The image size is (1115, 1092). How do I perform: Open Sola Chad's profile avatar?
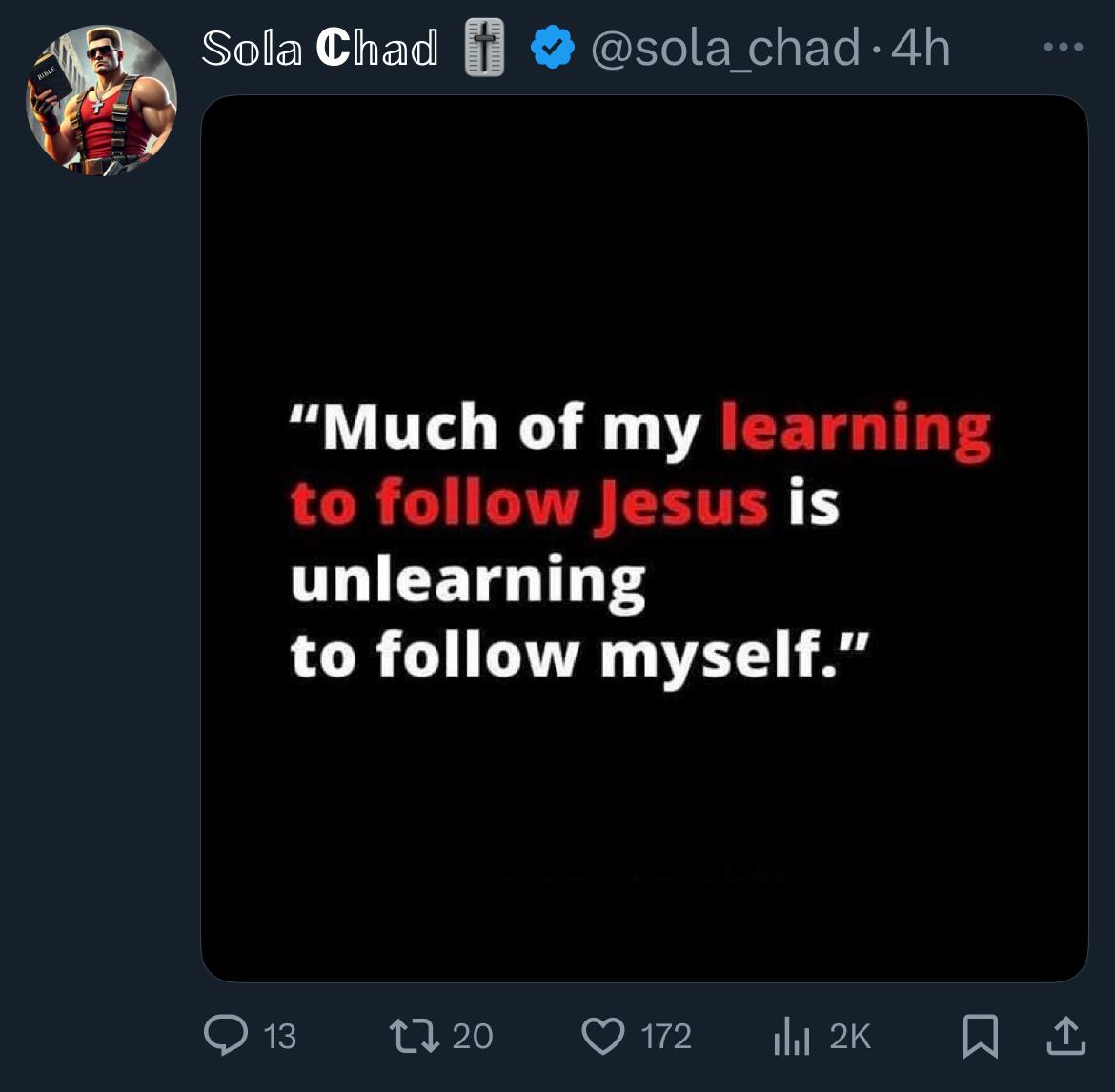point(101,100)
